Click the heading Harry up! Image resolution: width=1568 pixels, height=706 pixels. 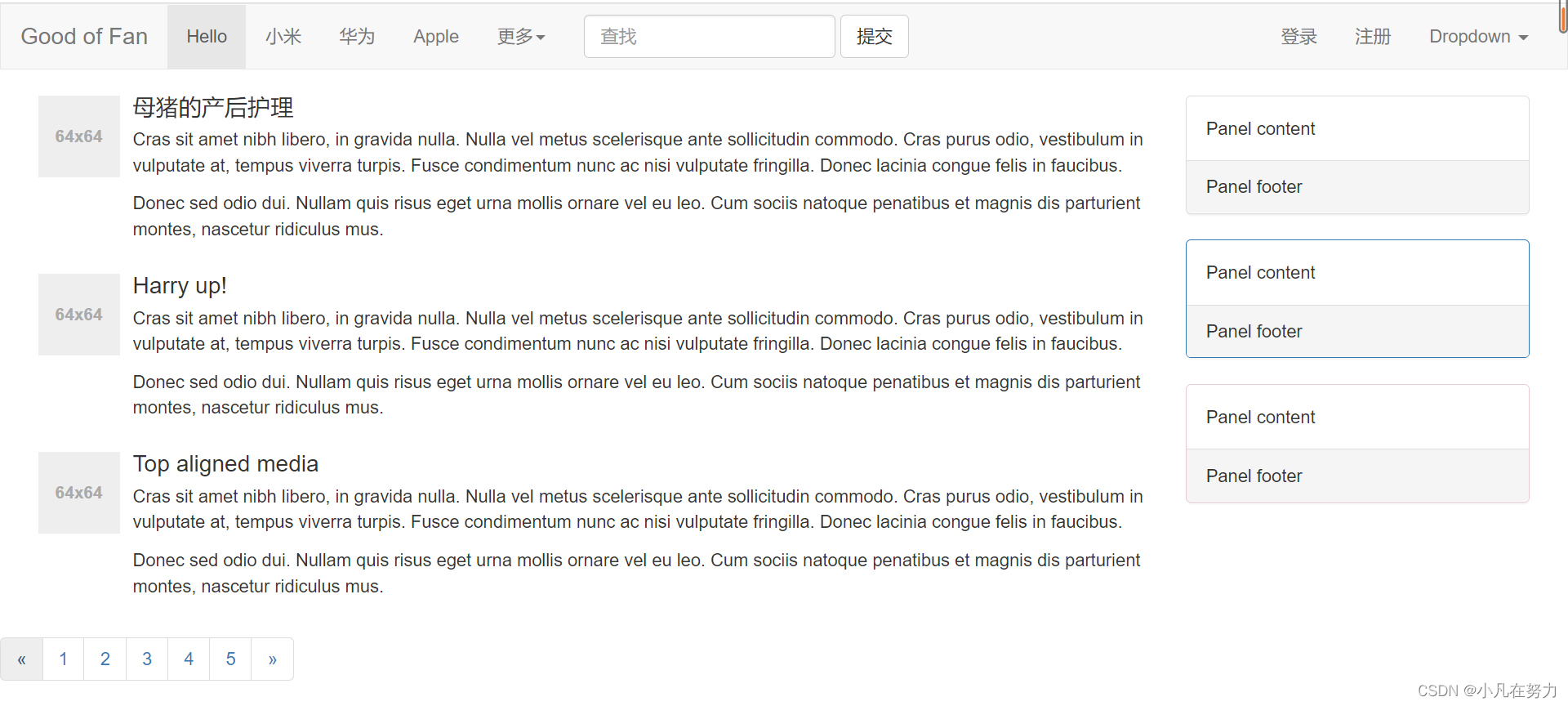(x=180, y=285)
